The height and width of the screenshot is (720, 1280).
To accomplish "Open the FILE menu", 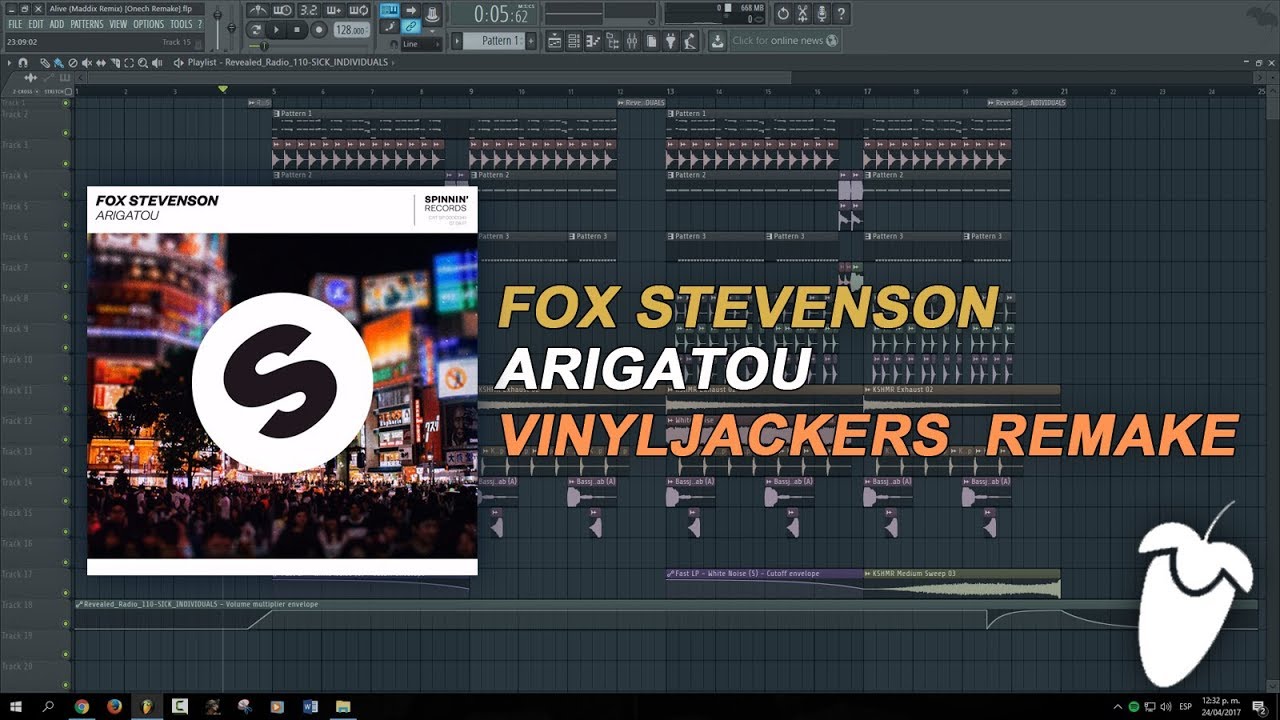I will click(15, 24).
